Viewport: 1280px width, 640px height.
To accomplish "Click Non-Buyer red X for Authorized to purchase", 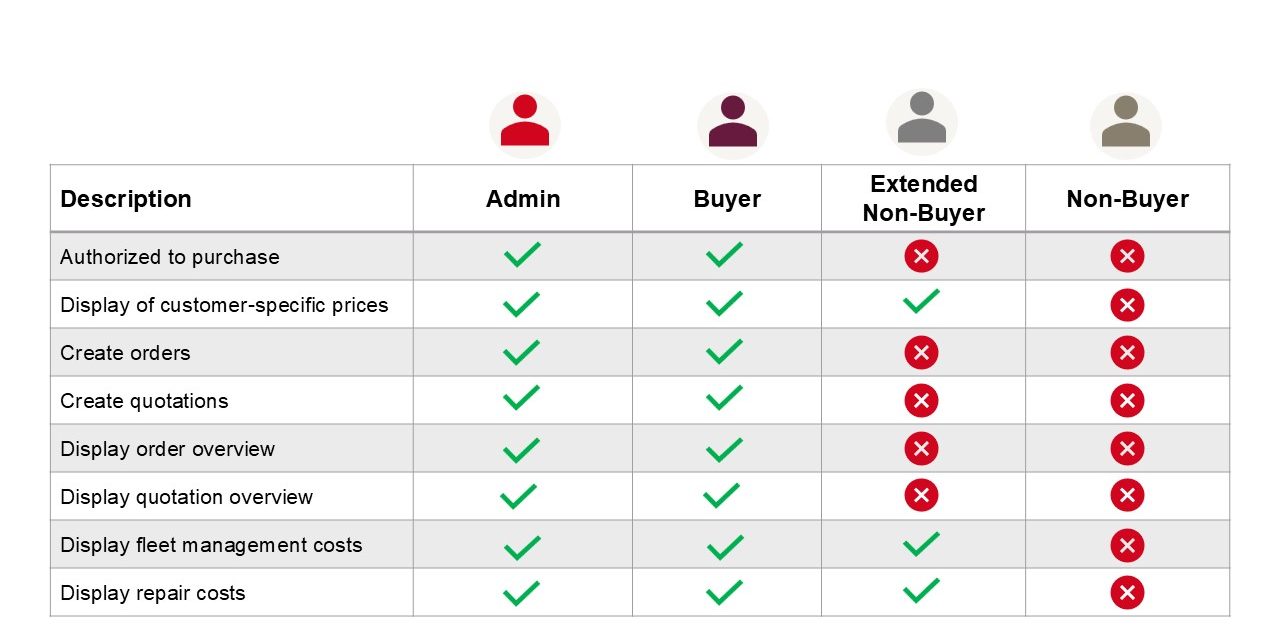I will click(1127, 257).
